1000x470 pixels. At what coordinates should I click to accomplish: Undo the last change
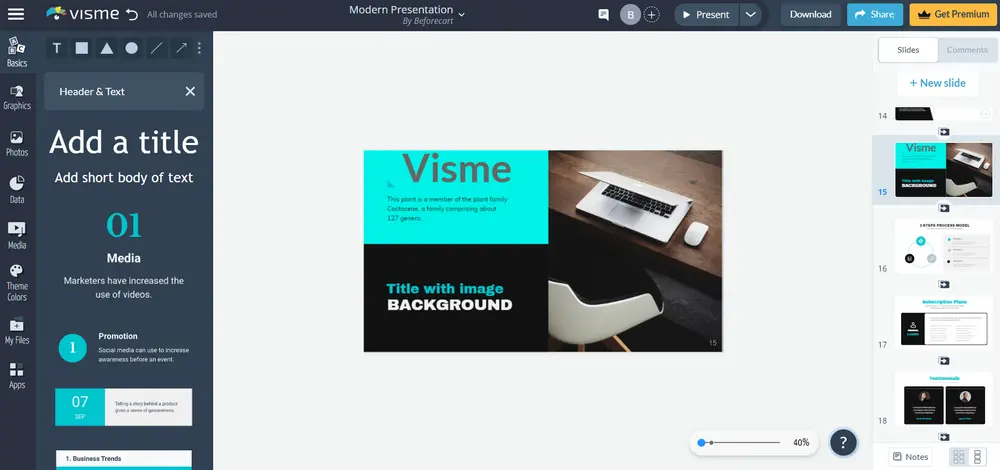(132, 15)
